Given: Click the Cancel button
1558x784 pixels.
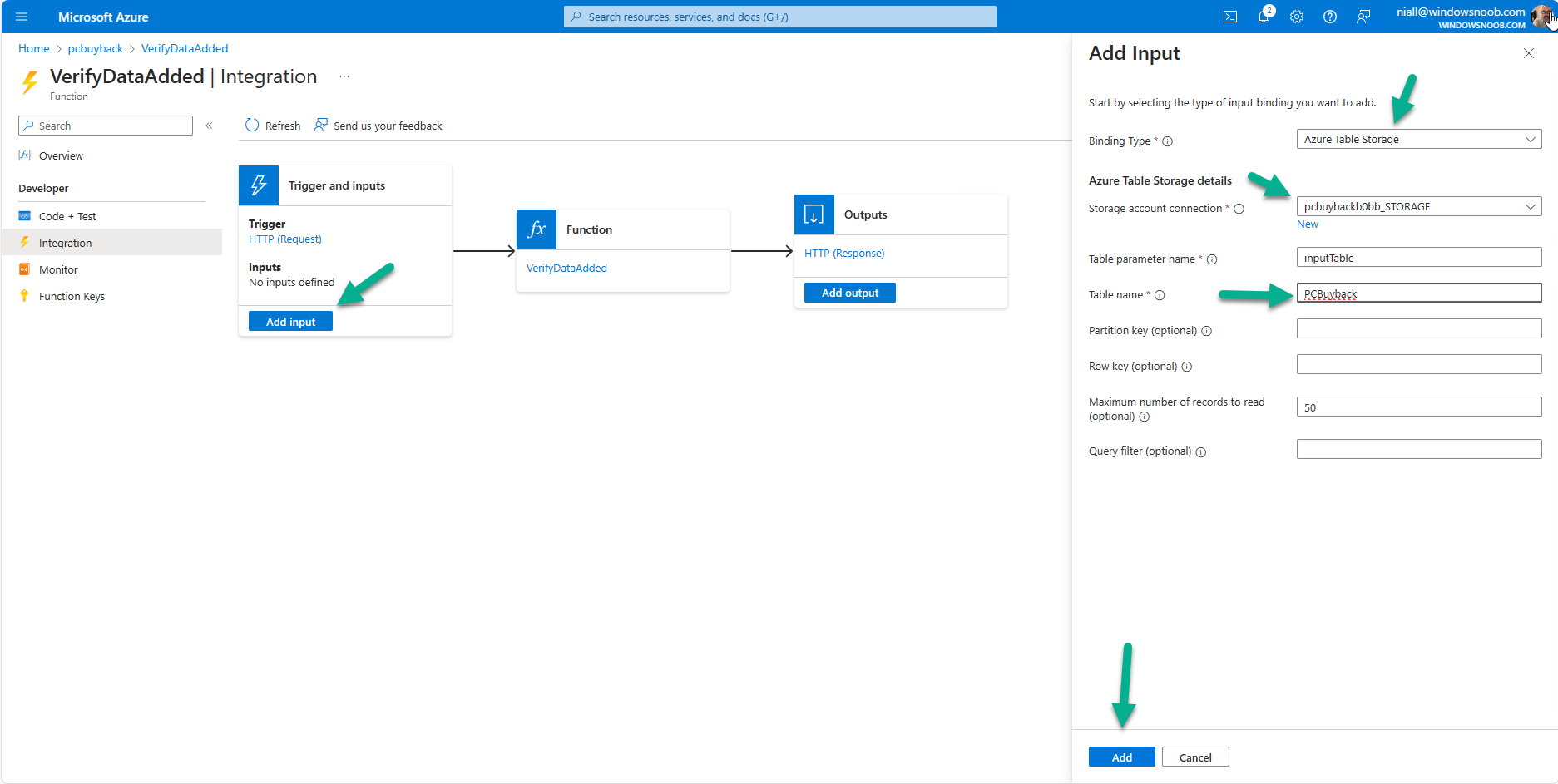Looking at the screenshot, I should coord(1195,757).
